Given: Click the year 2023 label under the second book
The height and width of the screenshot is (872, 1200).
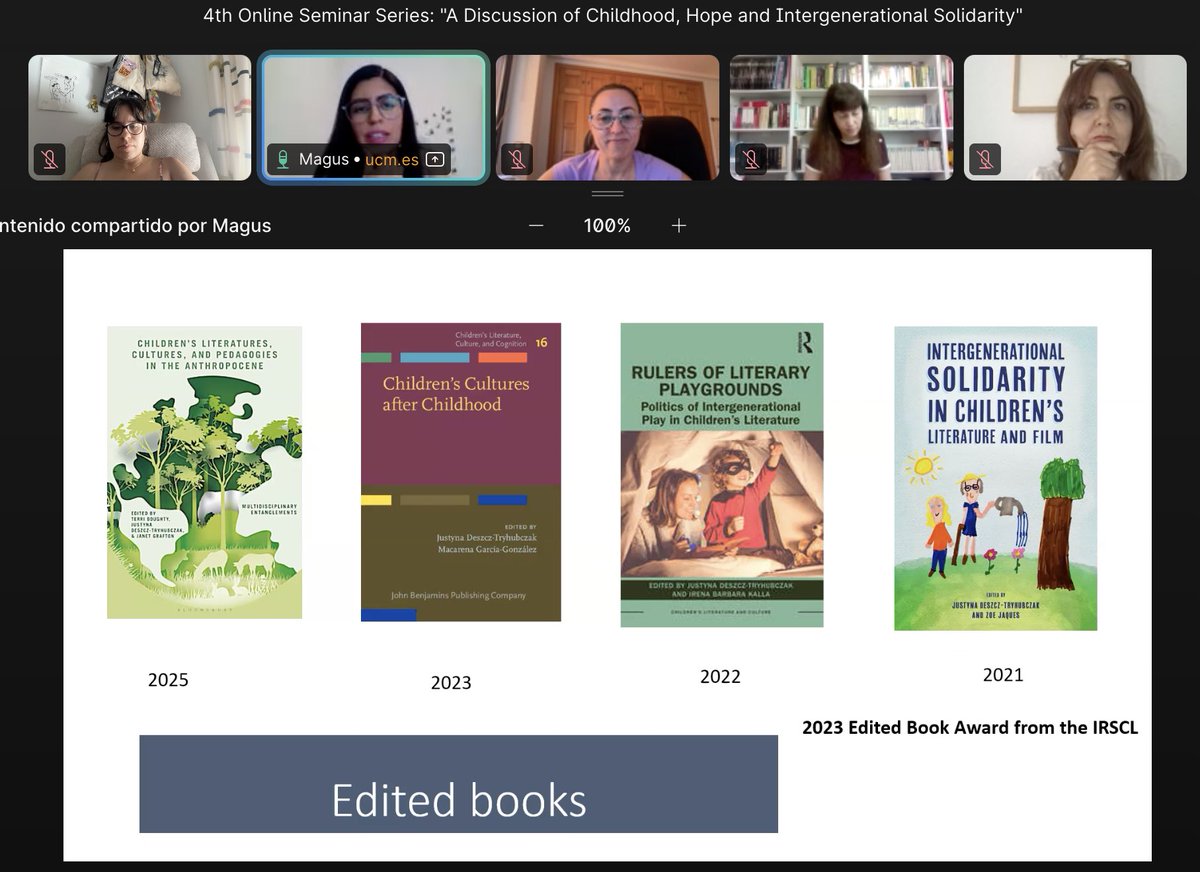Looking at the screenshot, I should [x=451, y=683].
